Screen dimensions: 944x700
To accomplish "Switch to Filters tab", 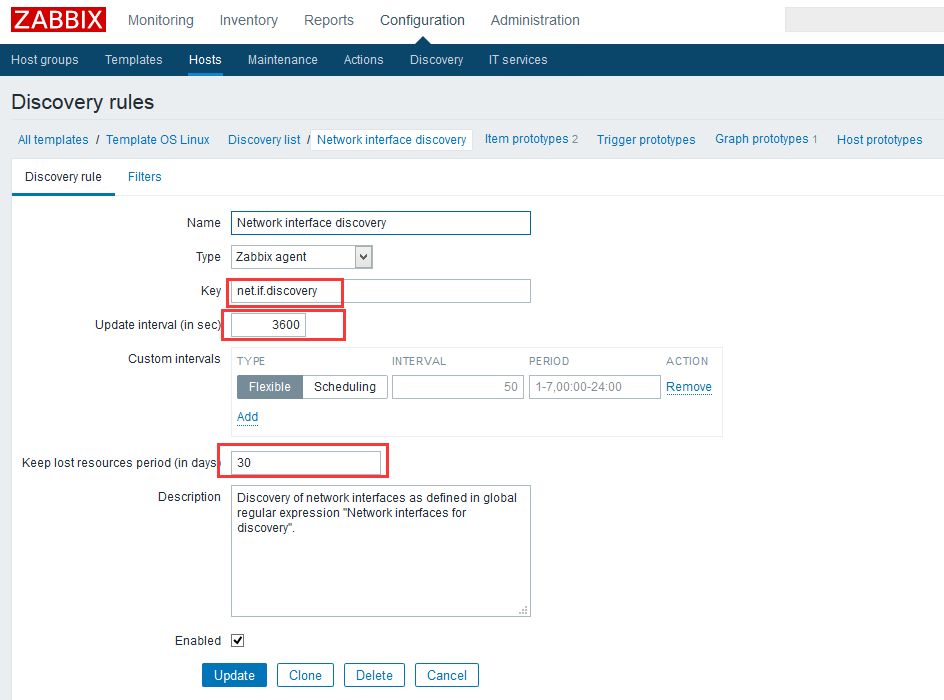I will tap(144, 177).
